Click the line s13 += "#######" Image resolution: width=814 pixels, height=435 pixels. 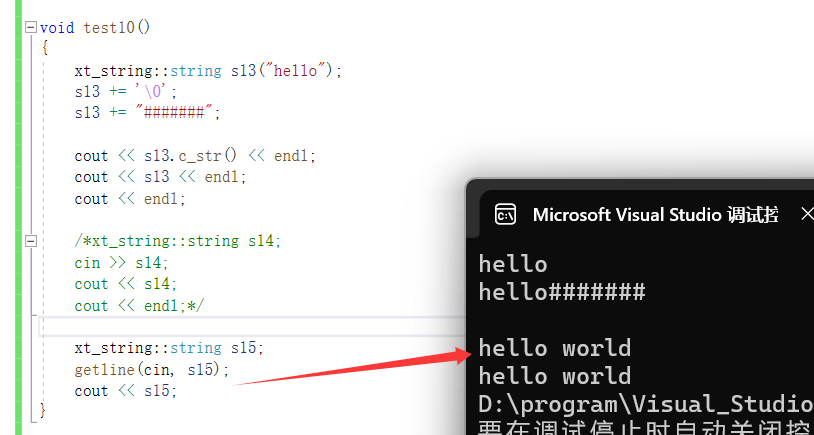coord(147,112)
